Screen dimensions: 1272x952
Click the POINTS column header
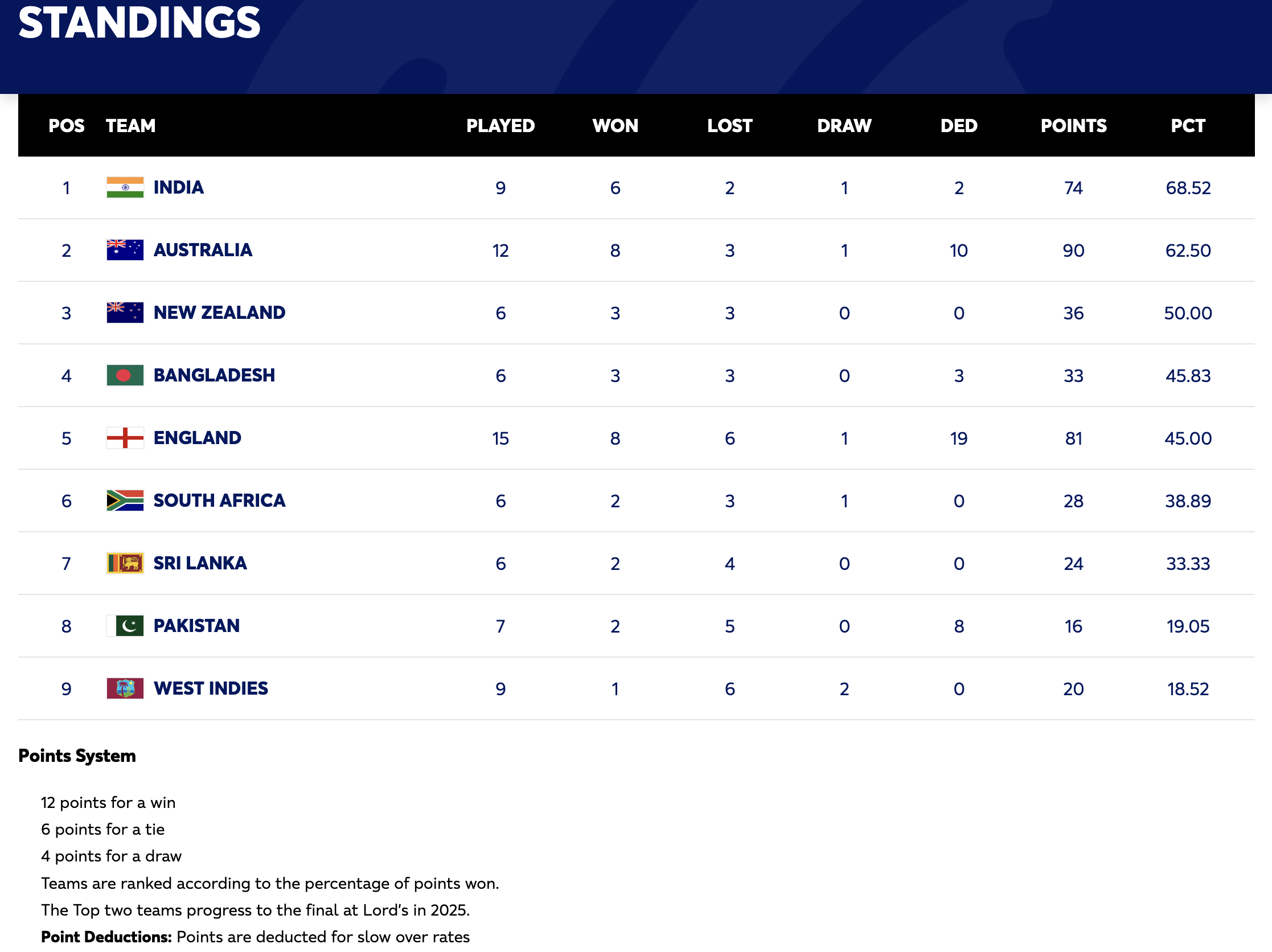1073,125
